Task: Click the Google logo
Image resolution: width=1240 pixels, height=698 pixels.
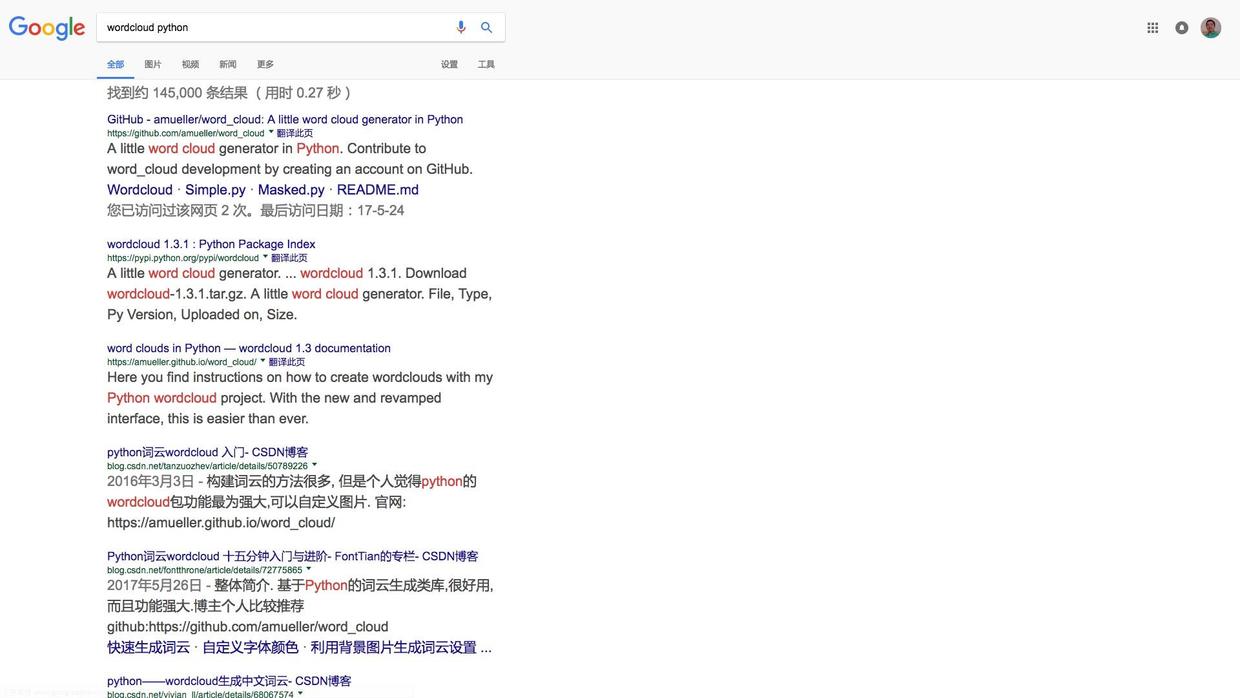Action: tap(47, 28)
